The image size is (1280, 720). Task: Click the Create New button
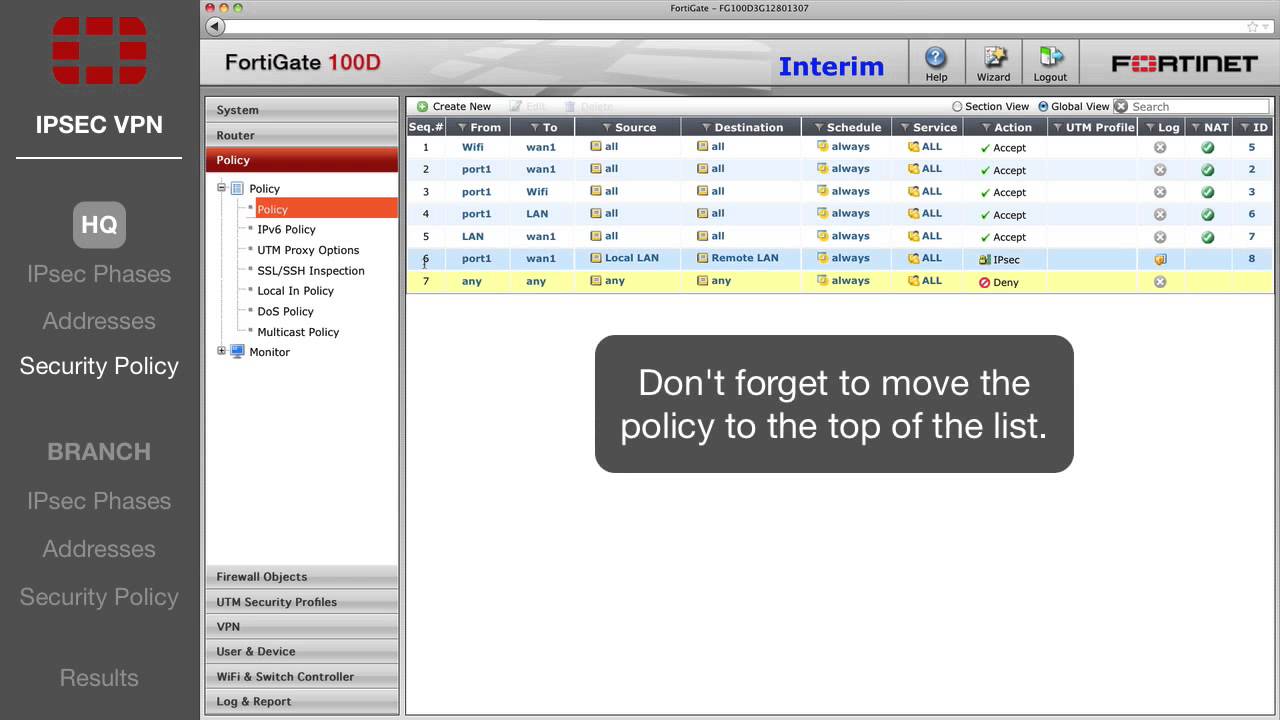pos(454,106)
